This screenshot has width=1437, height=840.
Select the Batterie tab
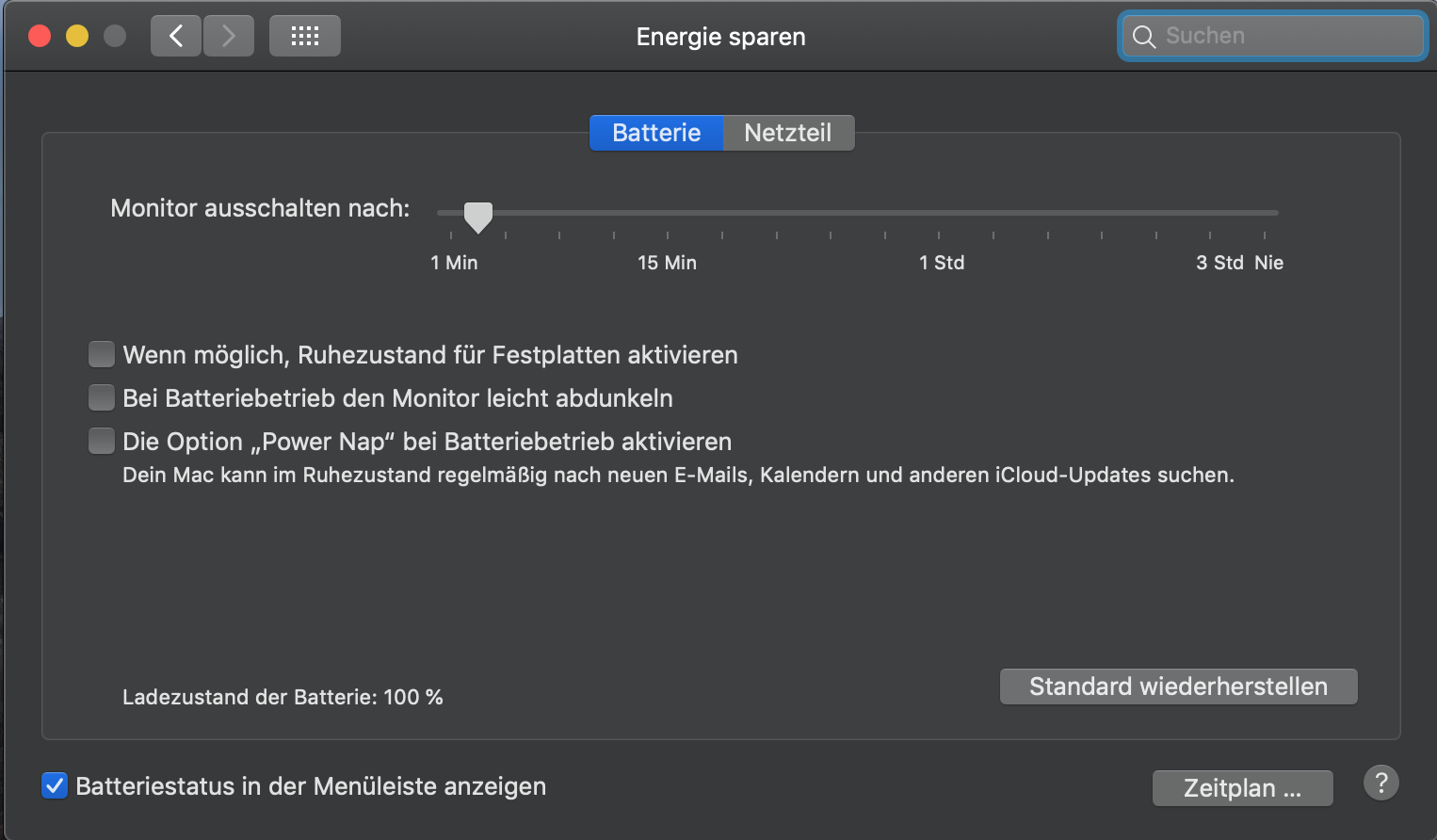[x=656, y=133]
